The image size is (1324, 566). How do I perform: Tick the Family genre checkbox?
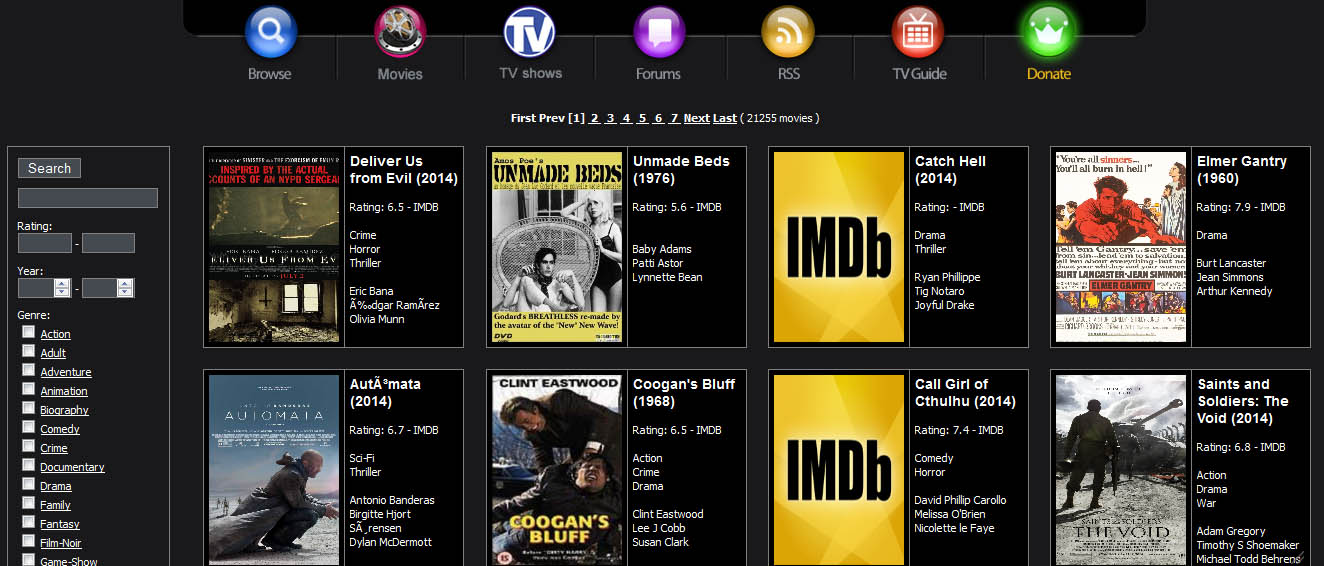pyautogui.click(x=29, y=503)
